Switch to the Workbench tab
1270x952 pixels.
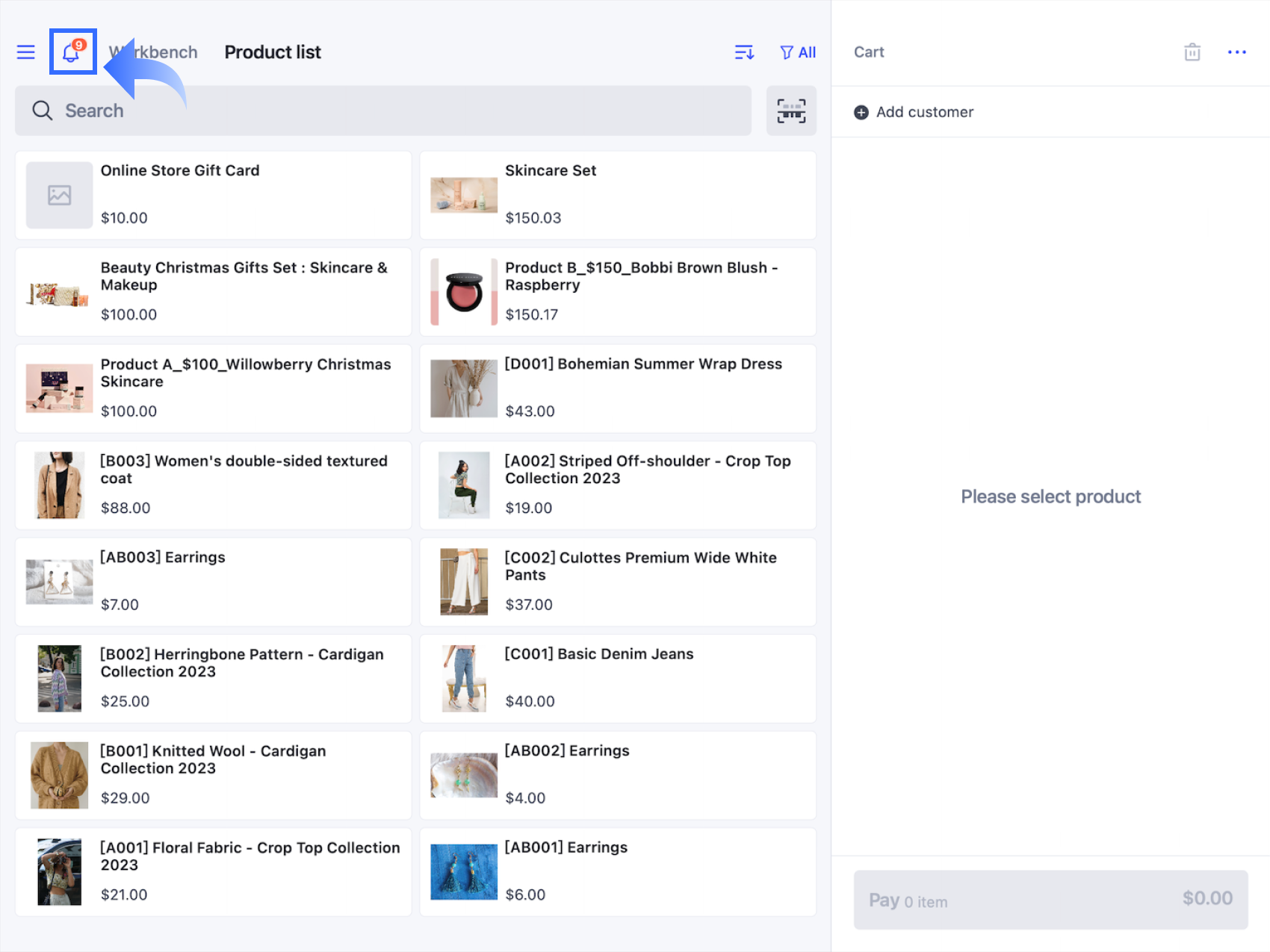point(153,52)
